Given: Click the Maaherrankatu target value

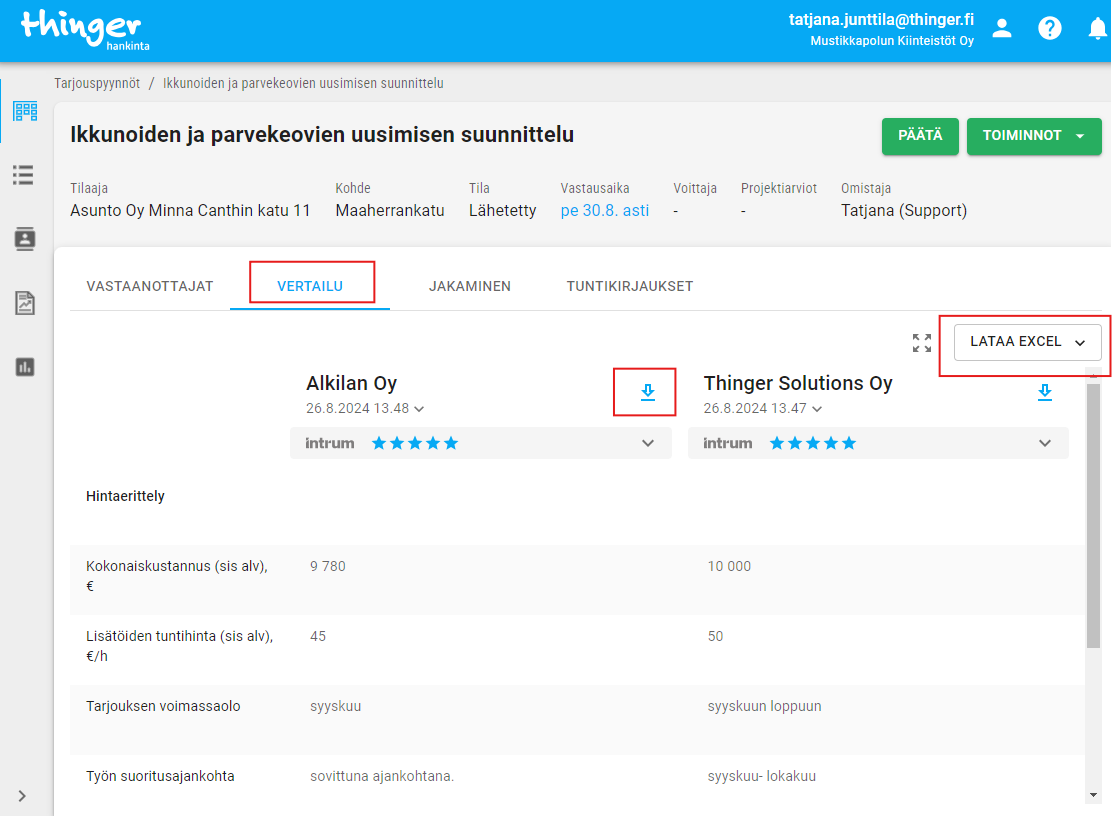Looking at the screenshot, I should click(390, 211).
